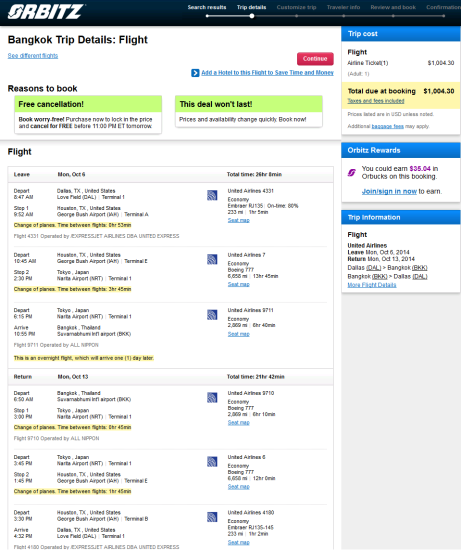Go to Search results step
This screenshot has height=550, width=461.
click(x=207, y=7)
